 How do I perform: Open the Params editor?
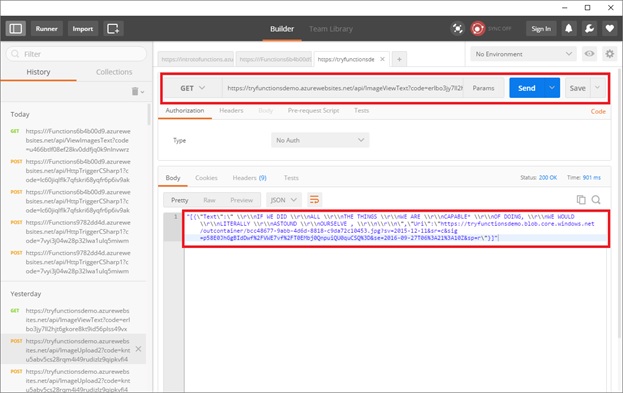coord(484,88)
